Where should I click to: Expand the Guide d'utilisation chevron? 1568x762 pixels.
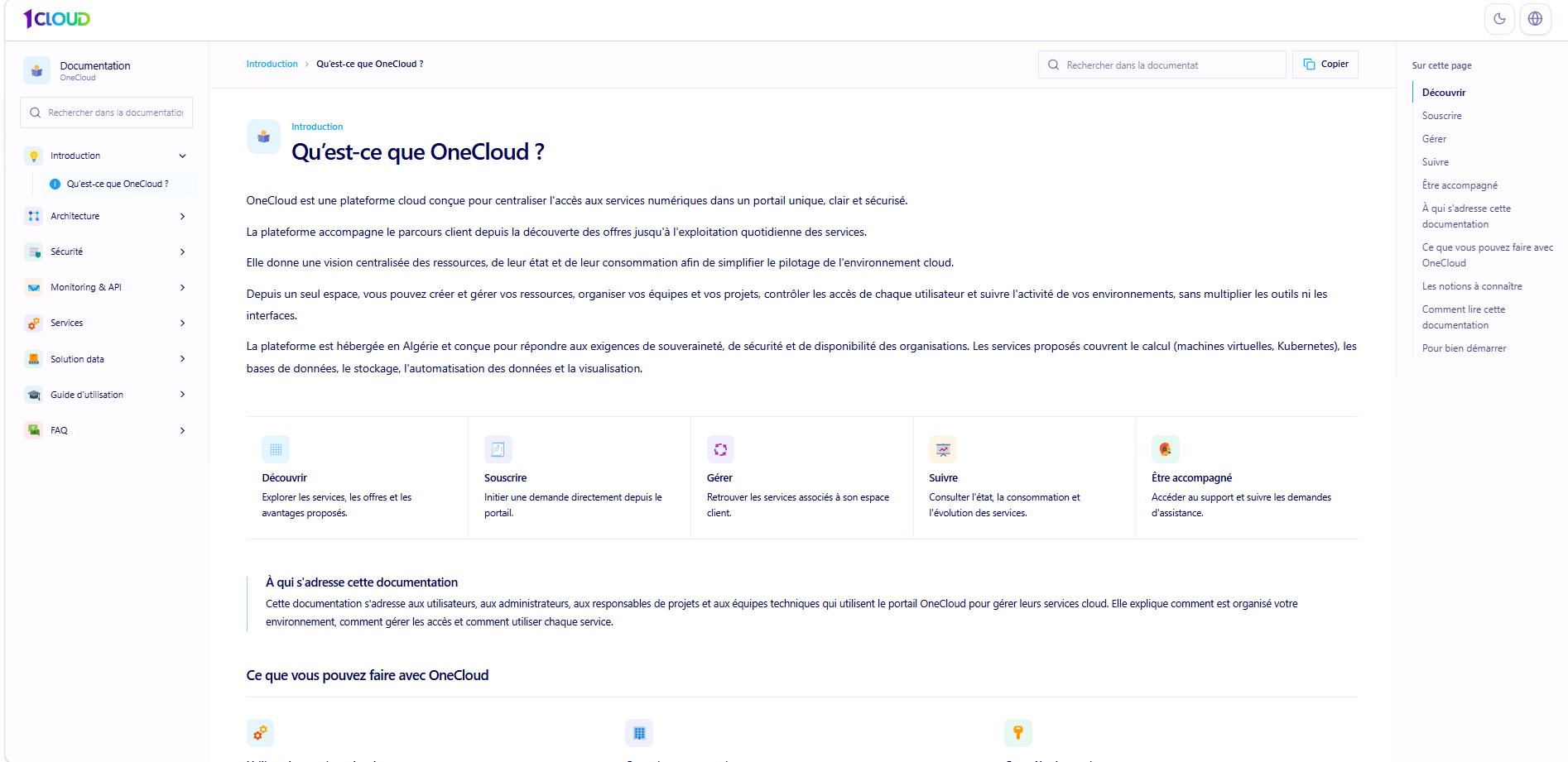183,395
